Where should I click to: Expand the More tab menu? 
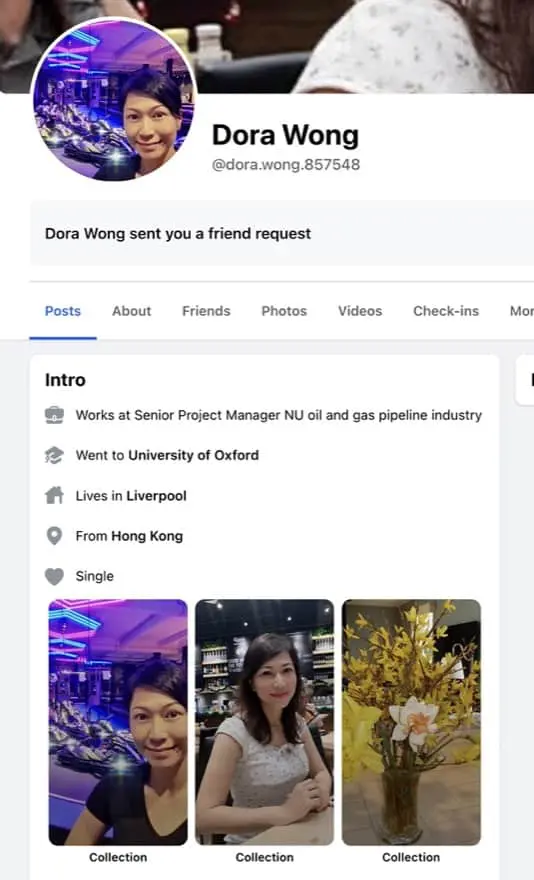pyautogui.click(x=522, y=311)
